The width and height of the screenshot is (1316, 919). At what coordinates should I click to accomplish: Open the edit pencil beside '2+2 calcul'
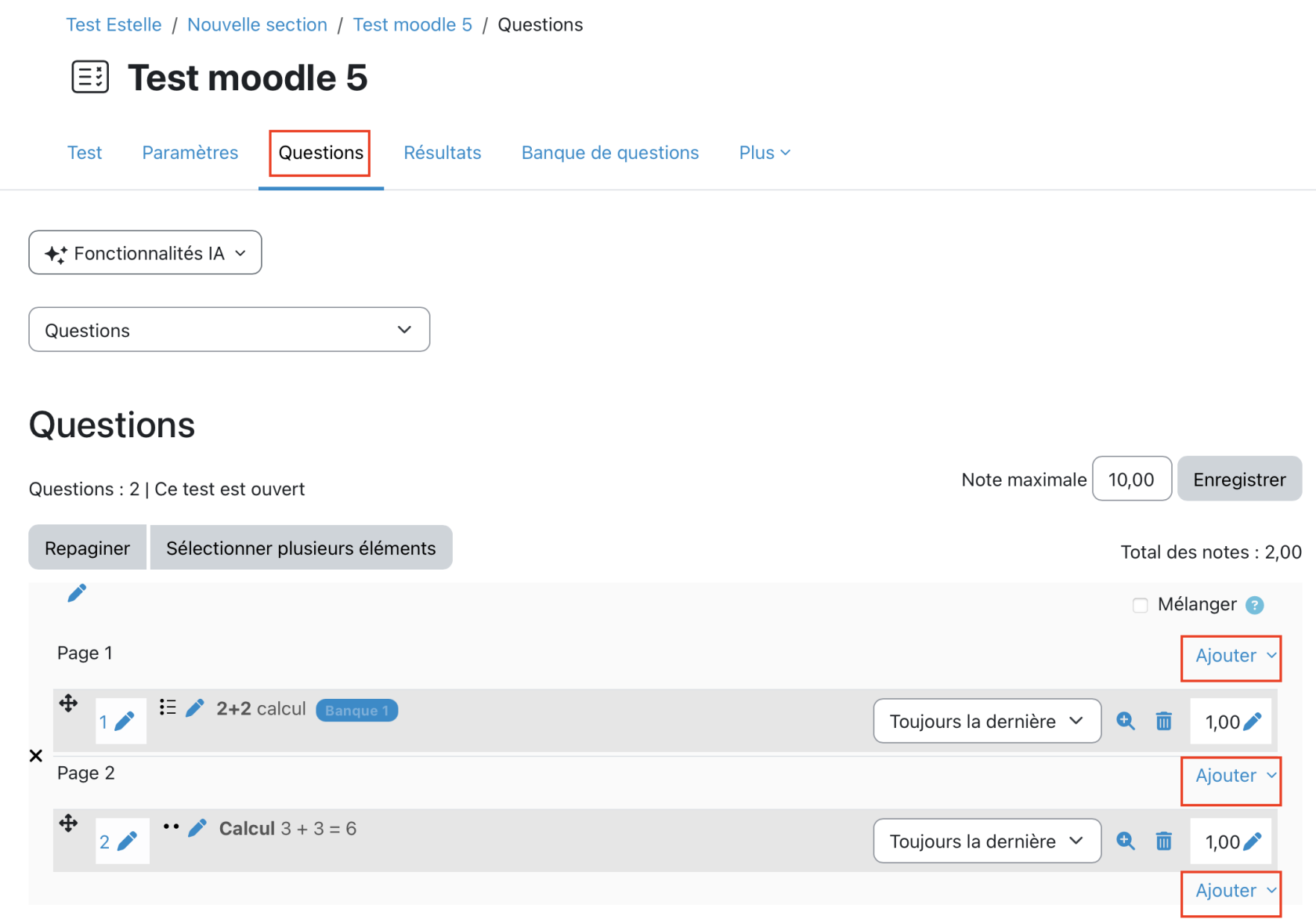[195, 708]
